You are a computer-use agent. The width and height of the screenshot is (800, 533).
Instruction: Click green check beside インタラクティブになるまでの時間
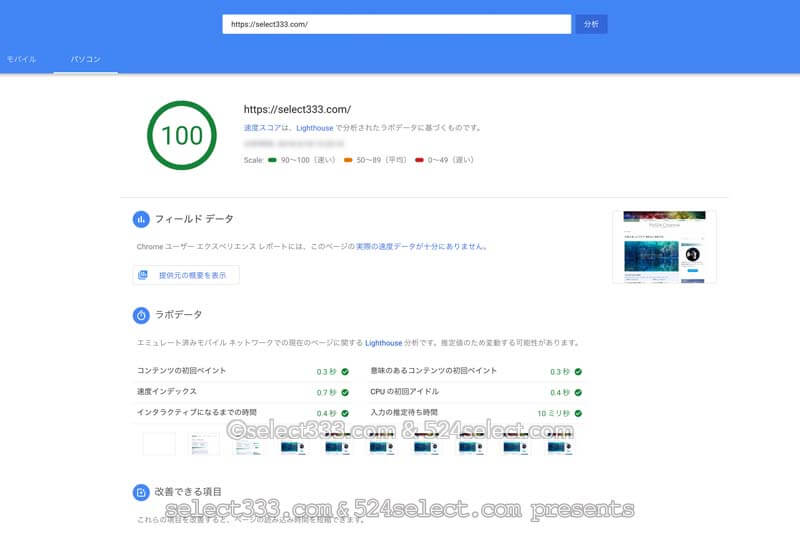tap(345, 413)
